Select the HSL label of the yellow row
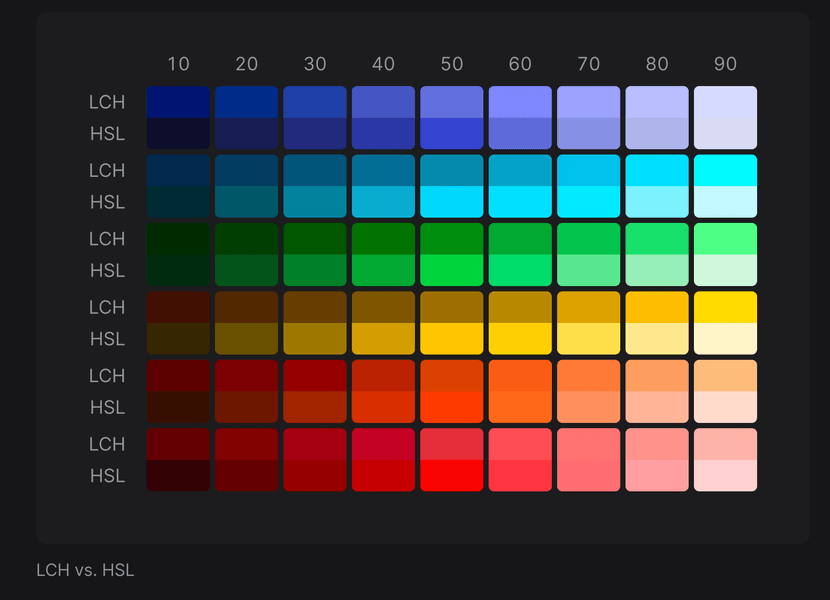 (x=107, y=338)
